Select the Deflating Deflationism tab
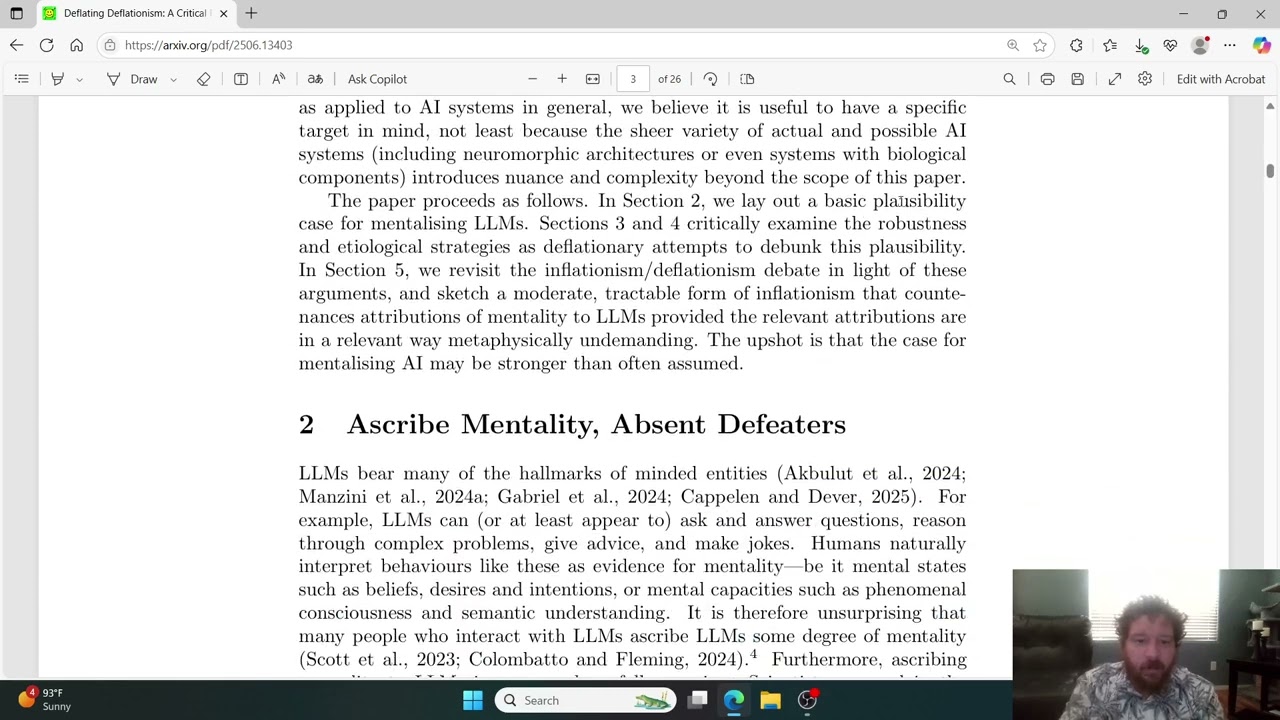 pos(135,13)
